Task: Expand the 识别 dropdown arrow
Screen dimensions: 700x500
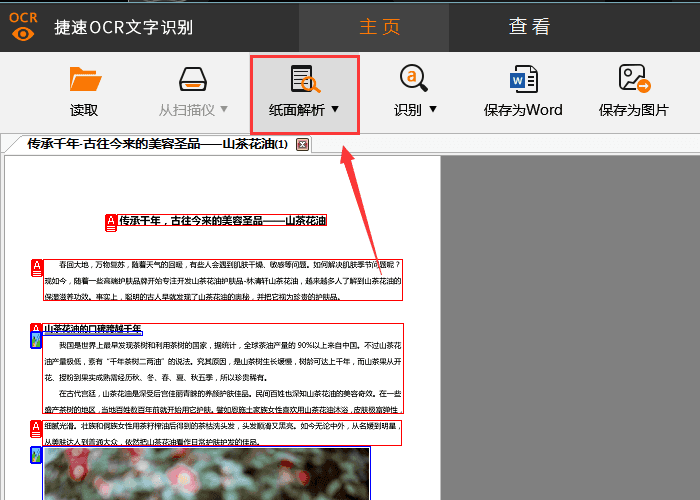Action: click(433, 108)
